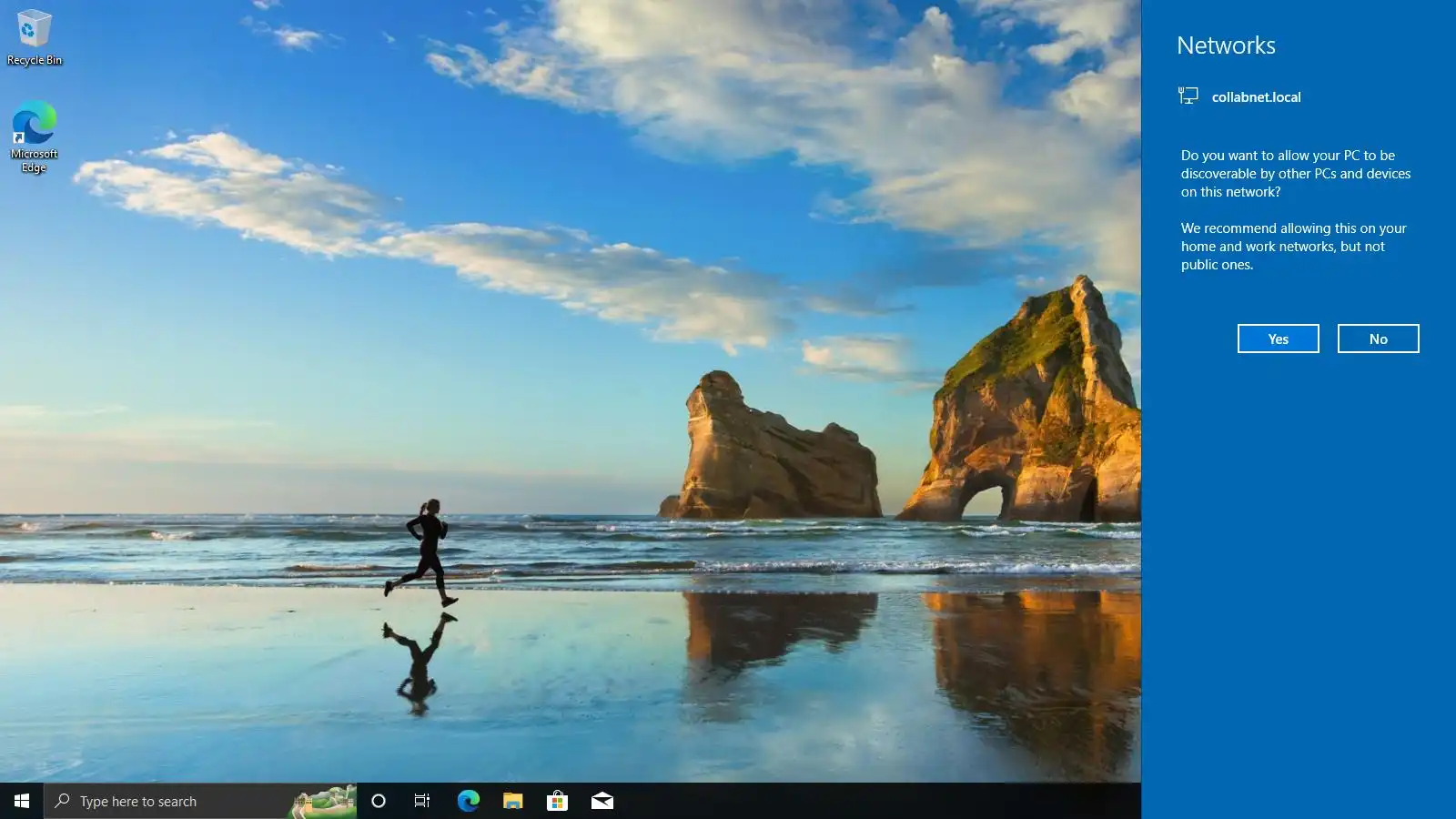Select the collabnet.local network name

coord(1256,96)
